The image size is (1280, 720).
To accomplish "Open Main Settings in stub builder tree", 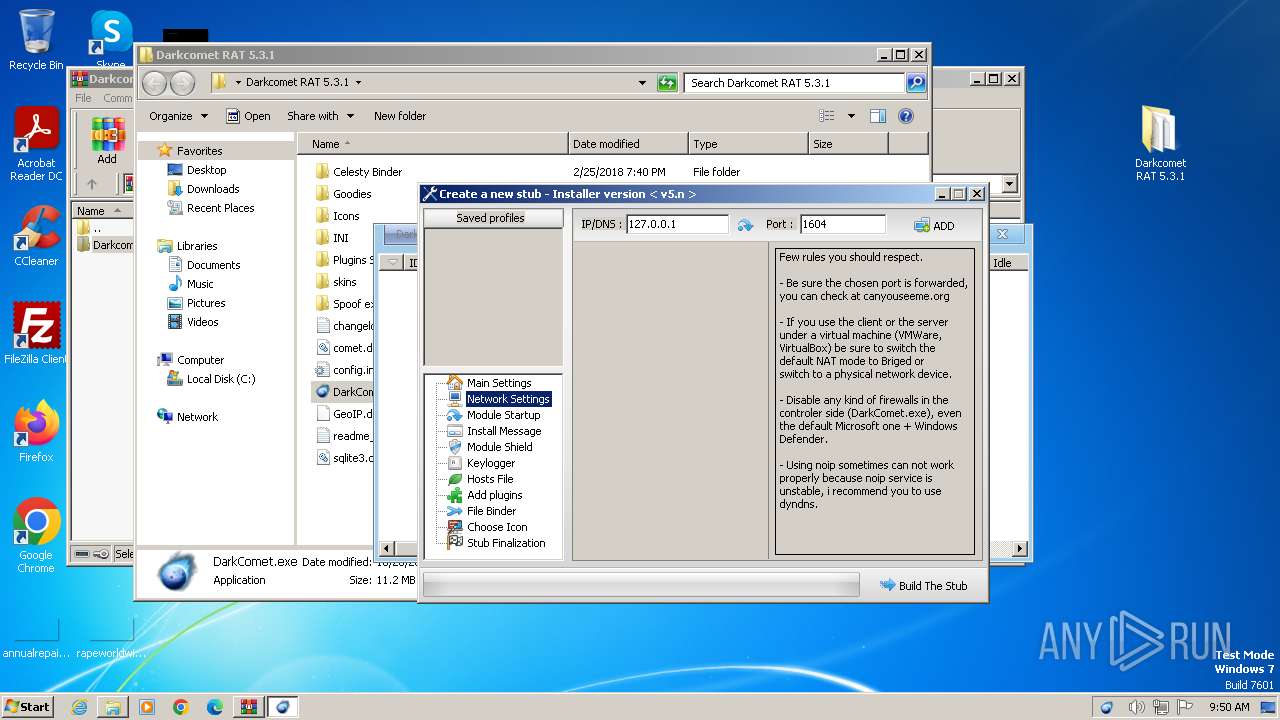I will click(x=498, y=383).
